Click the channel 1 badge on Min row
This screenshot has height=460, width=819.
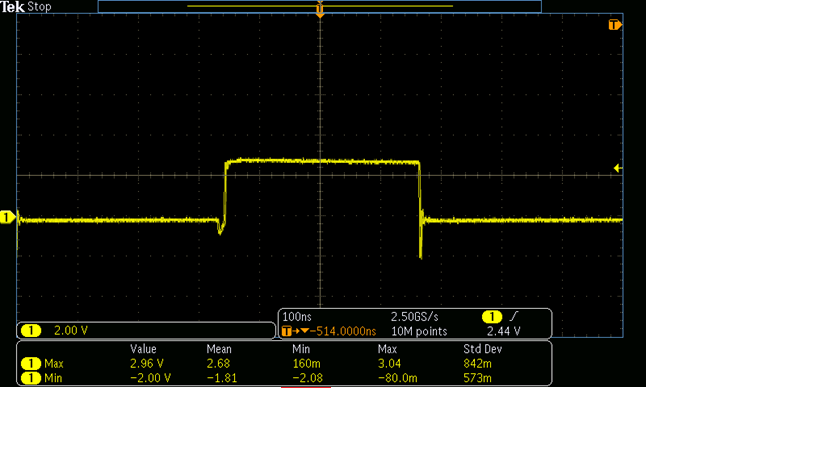[31, 378]
